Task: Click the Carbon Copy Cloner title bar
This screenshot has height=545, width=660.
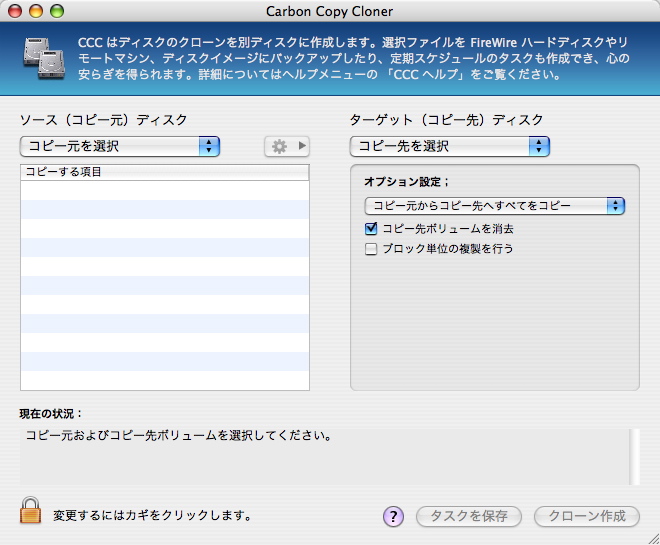Action: click(330, 11)
